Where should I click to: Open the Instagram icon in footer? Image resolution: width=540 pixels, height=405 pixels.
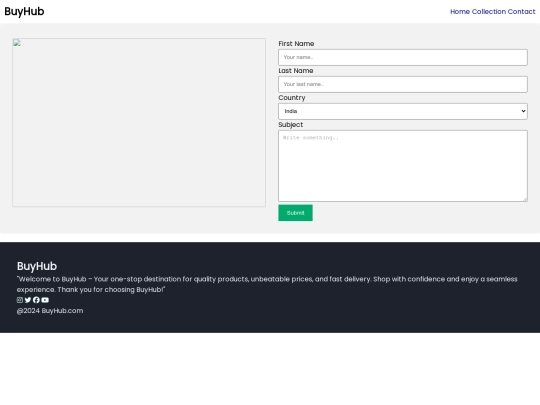point(20,300)
